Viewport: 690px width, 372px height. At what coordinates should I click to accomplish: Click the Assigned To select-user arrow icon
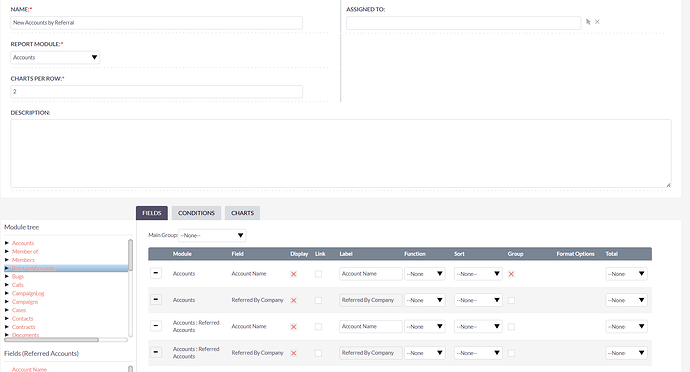coord(588,22)
